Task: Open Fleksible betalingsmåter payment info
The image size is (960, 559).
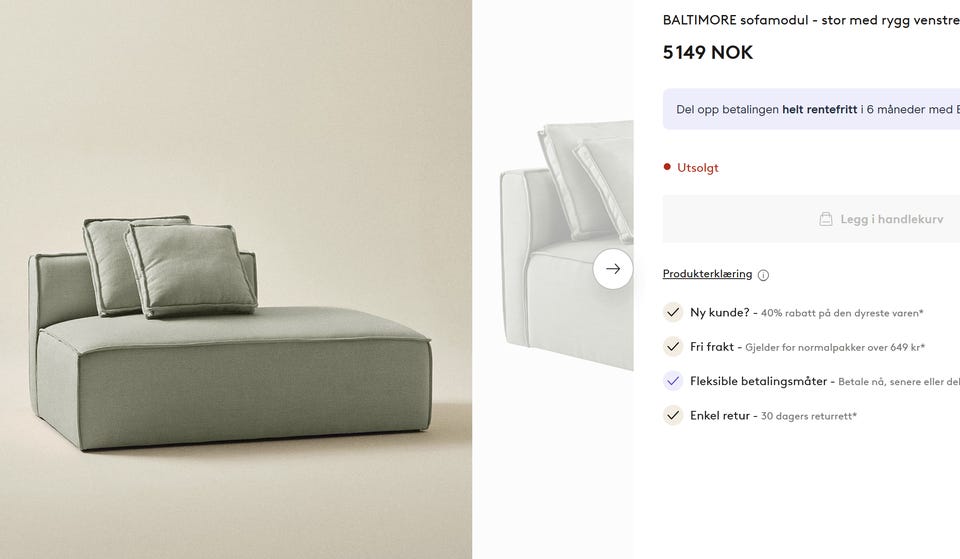Action: (825, 381)
